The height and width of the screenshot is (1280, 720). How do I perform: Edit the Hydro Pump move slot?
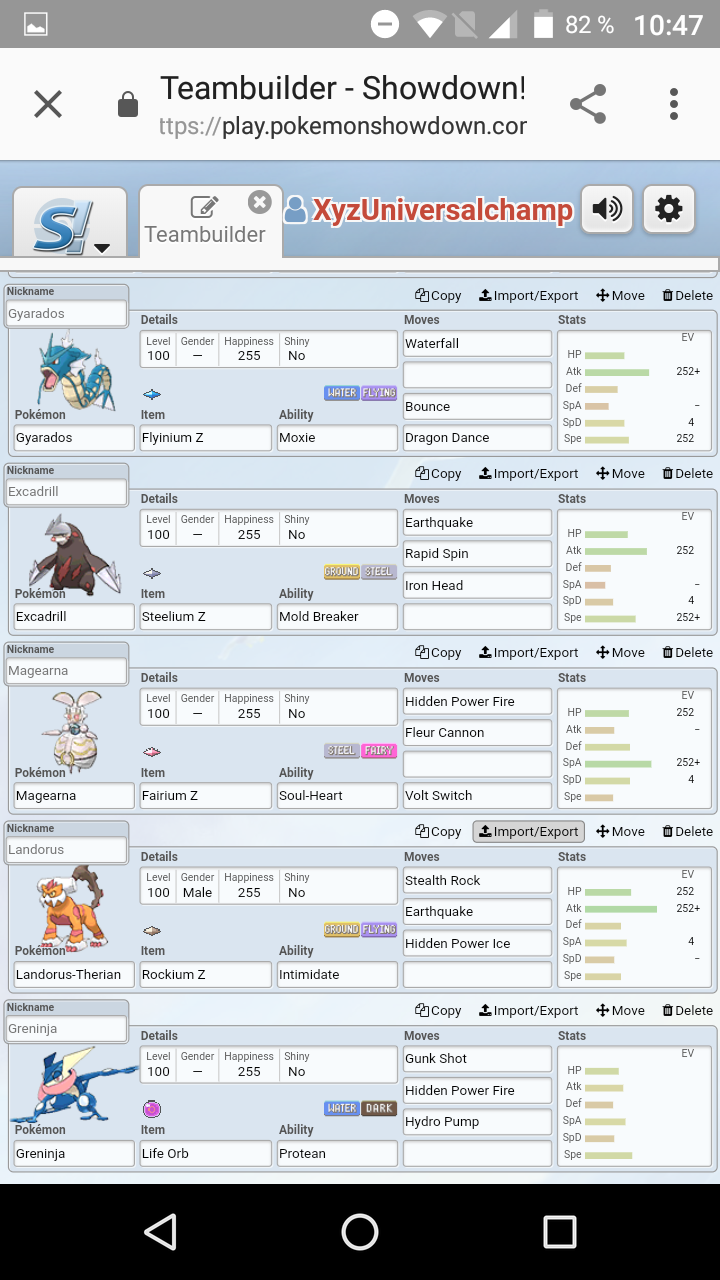477,1122
